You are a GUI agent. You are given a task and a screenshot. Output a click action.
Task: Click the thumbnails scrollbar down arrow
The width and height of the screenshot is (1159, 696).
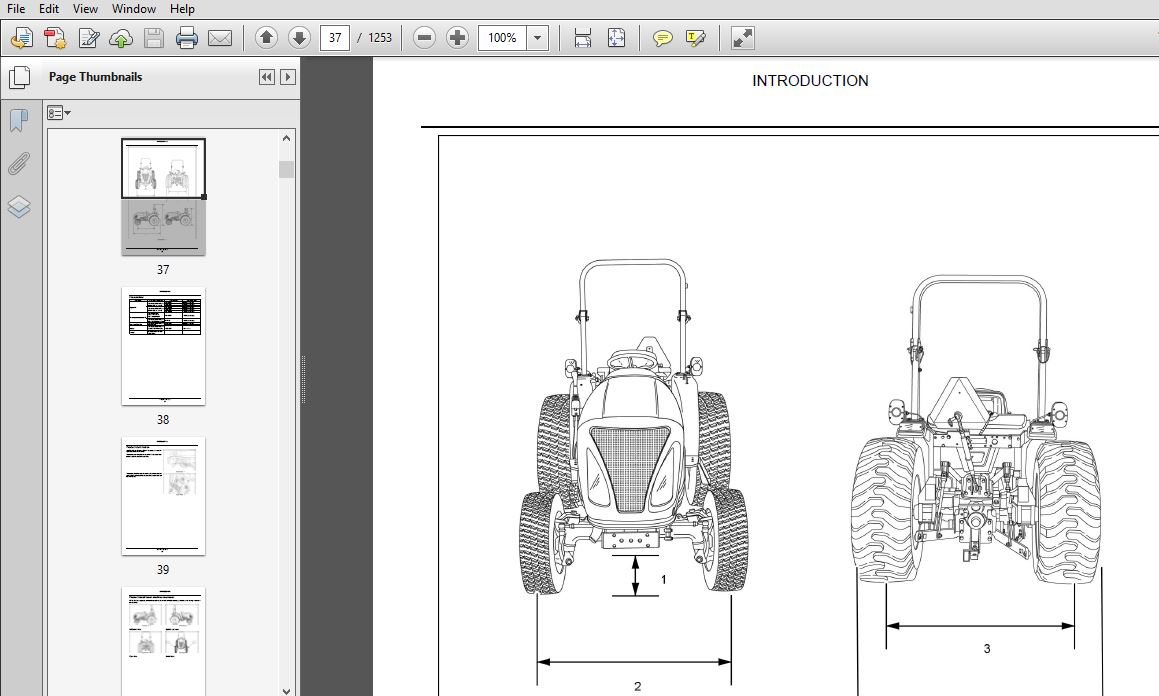287,691
